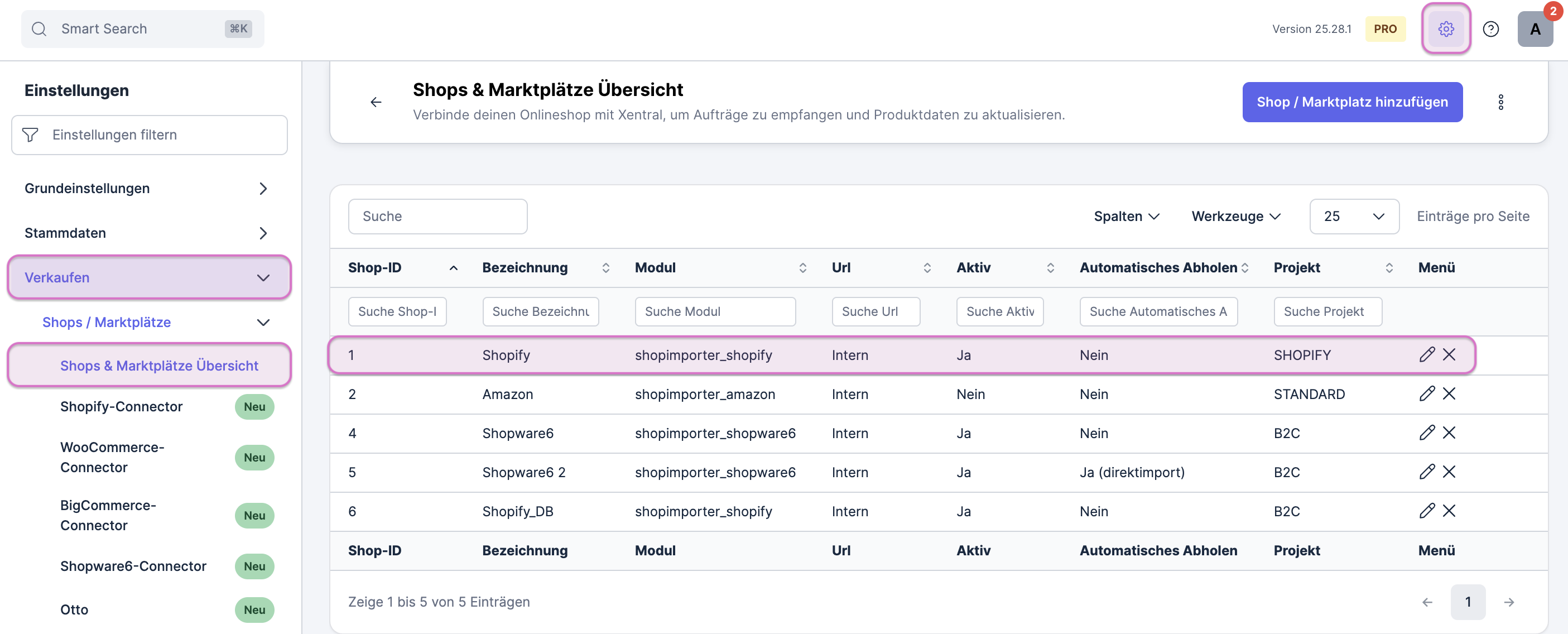Open Shopify-Connector in the sidebar
The image size is (1568, 634).
[x=121, y=406]
